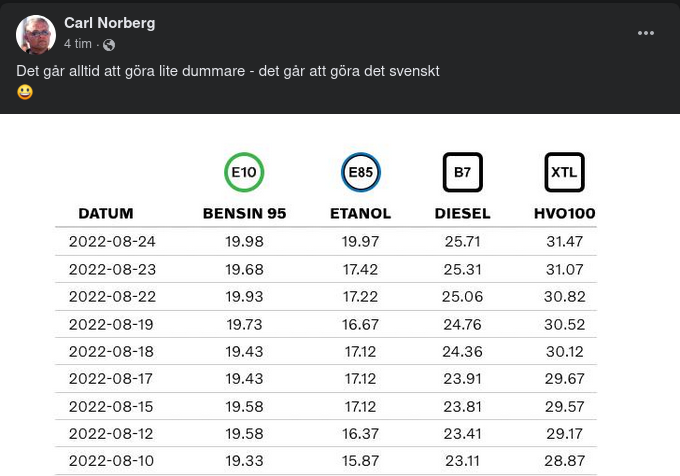Click the BENSIN 95 column header

click(x=244, y=213)
